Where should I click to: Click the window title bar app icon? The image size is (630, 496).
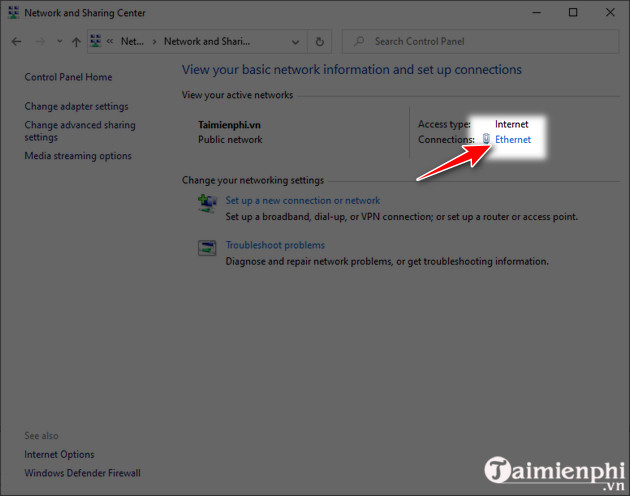(14, 12)
